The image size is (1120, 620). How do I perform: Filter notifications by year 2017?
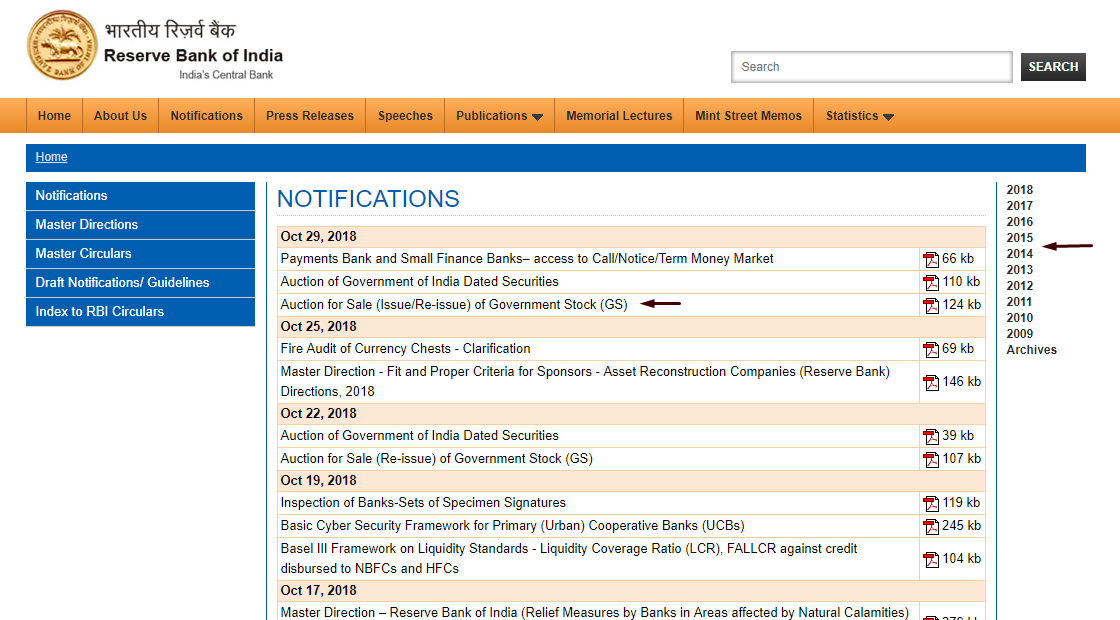click(1019, 206)
